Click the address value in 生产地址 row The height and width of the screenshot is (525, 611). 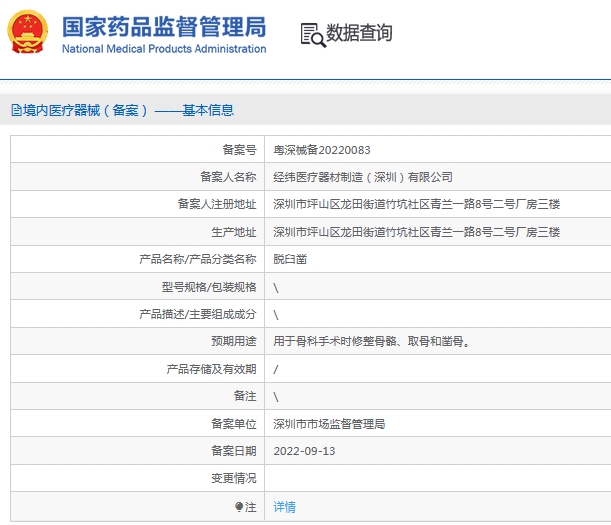tap(417, 232)
